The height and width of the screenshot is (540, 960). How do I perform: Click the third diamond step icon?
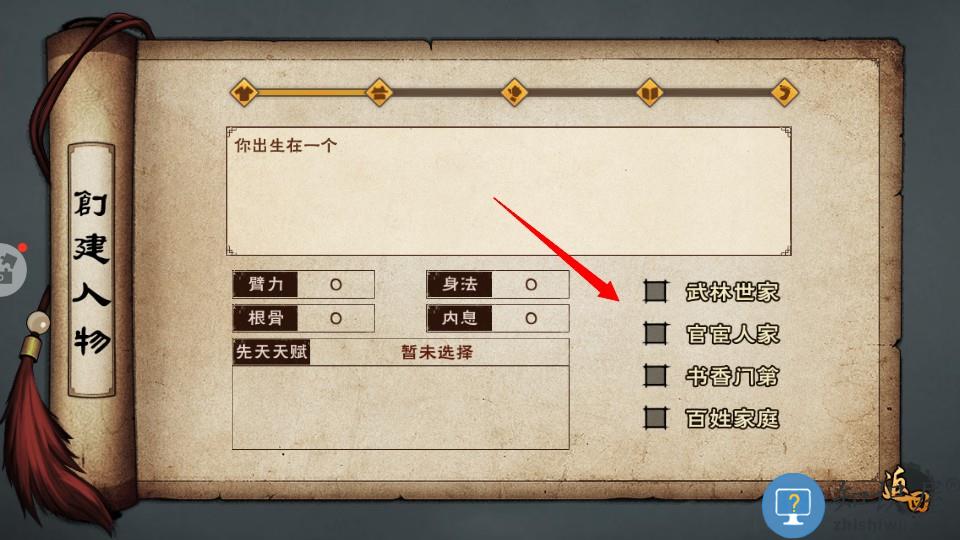pos(514,93)
